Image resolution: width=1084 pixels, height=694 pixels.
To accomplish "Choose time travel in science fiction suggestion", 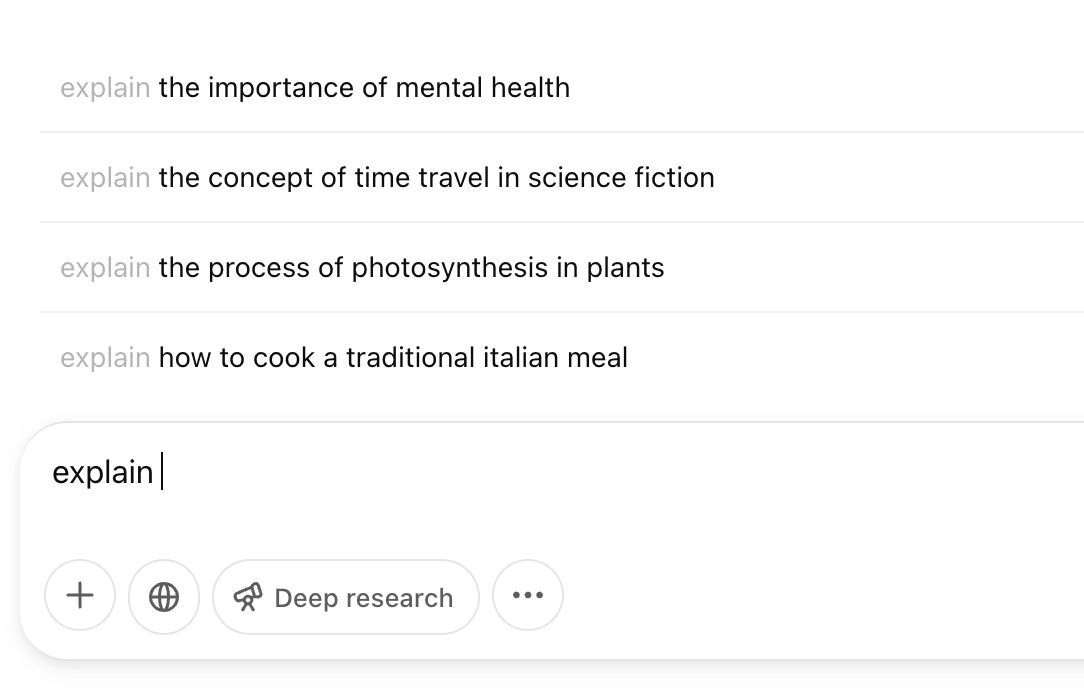I will (436, 178).
